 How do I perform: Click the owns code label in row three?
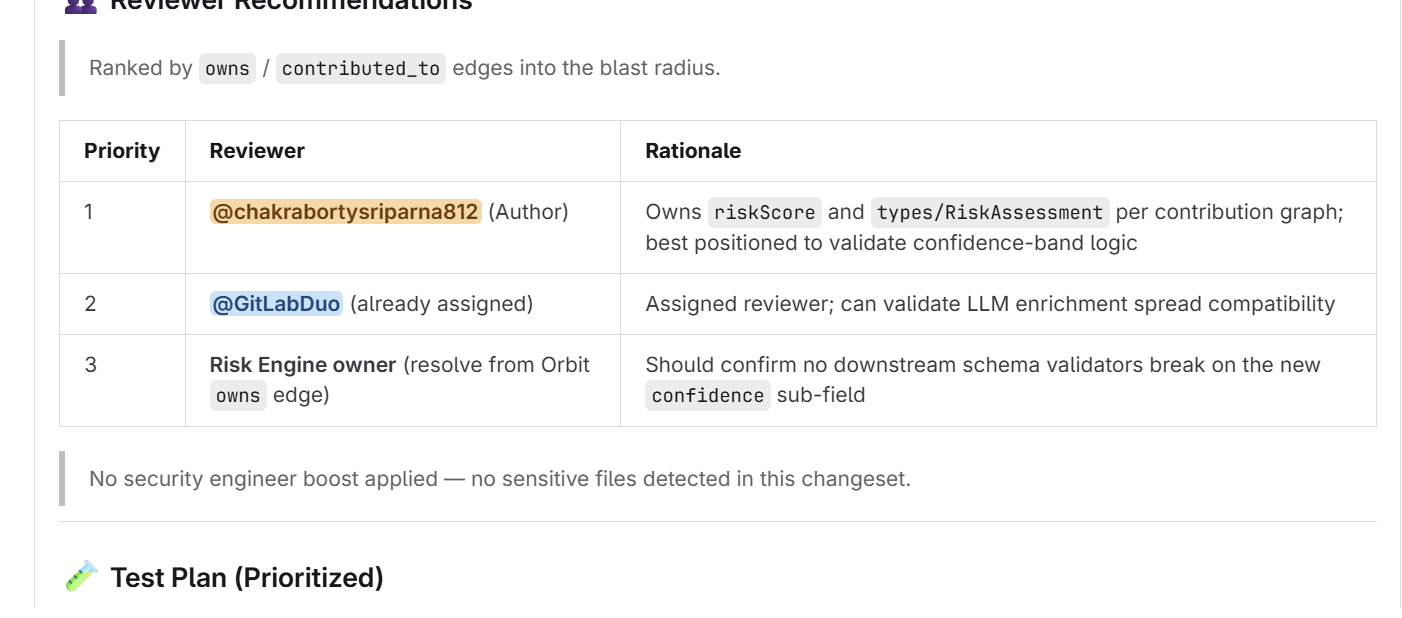point(237,395)
